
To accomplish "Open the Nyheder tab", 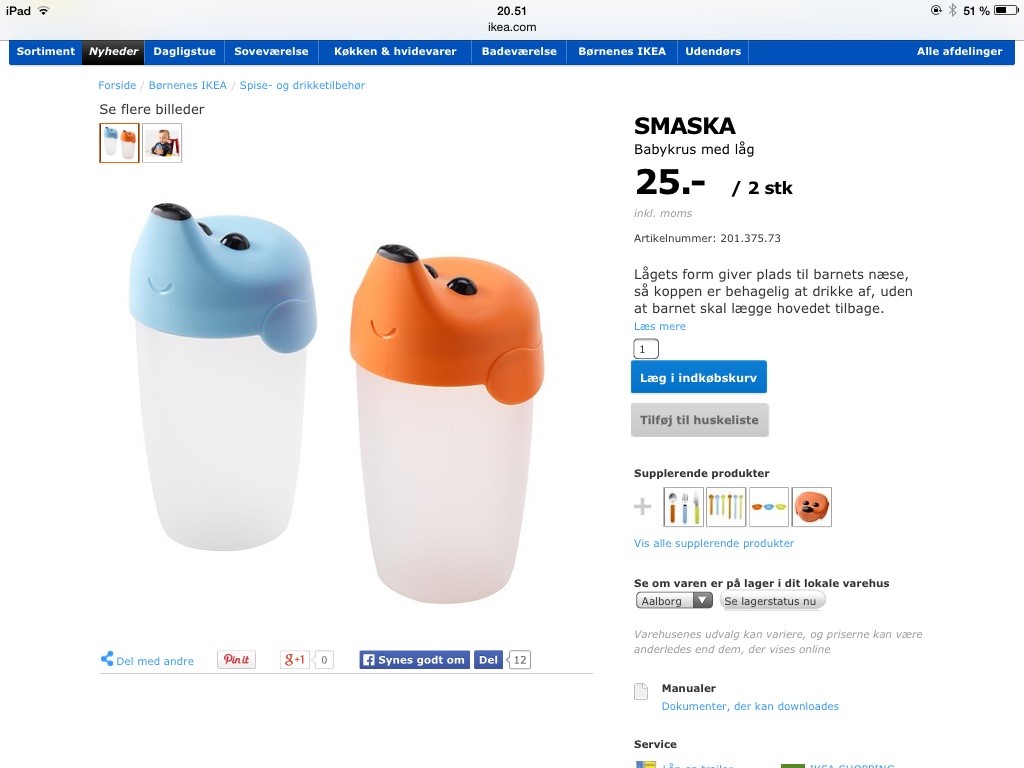I will [x=114, y=52].
